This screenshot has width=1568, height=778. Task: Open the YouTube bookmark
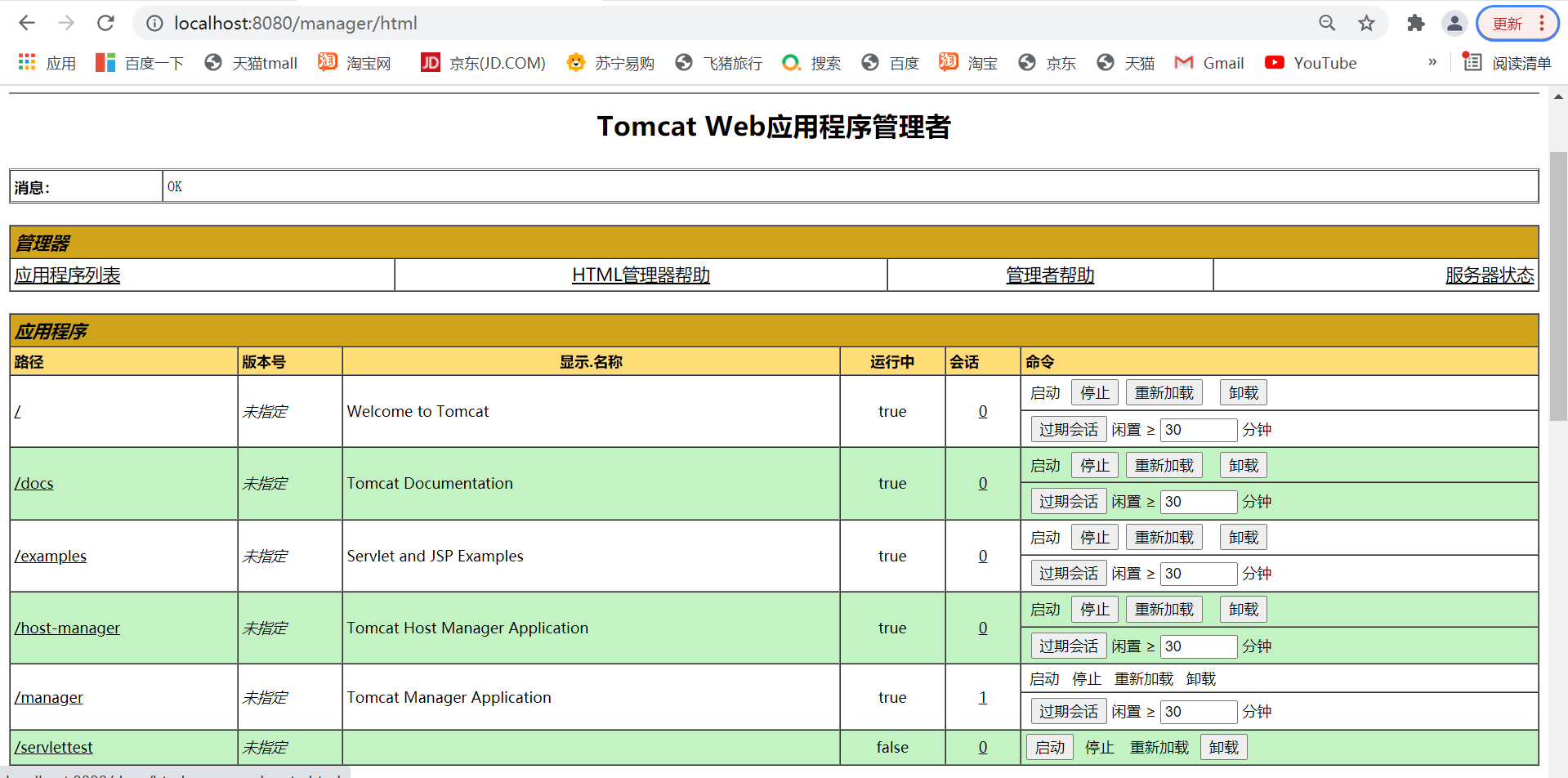[x=1311, y=63]
